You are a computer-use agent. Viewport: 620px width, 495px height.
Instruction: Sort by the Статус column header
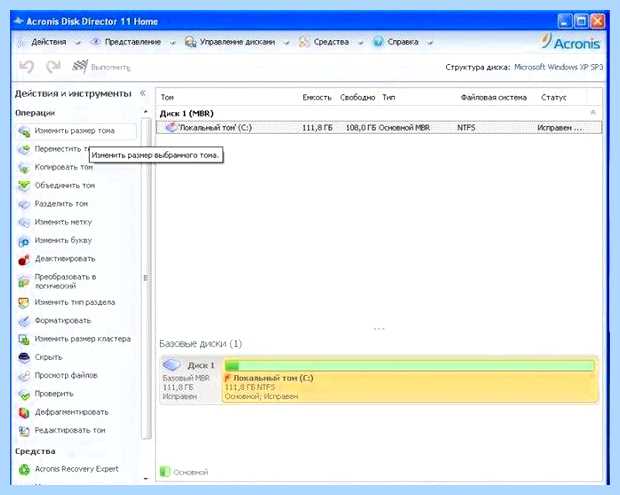[554, 97]
